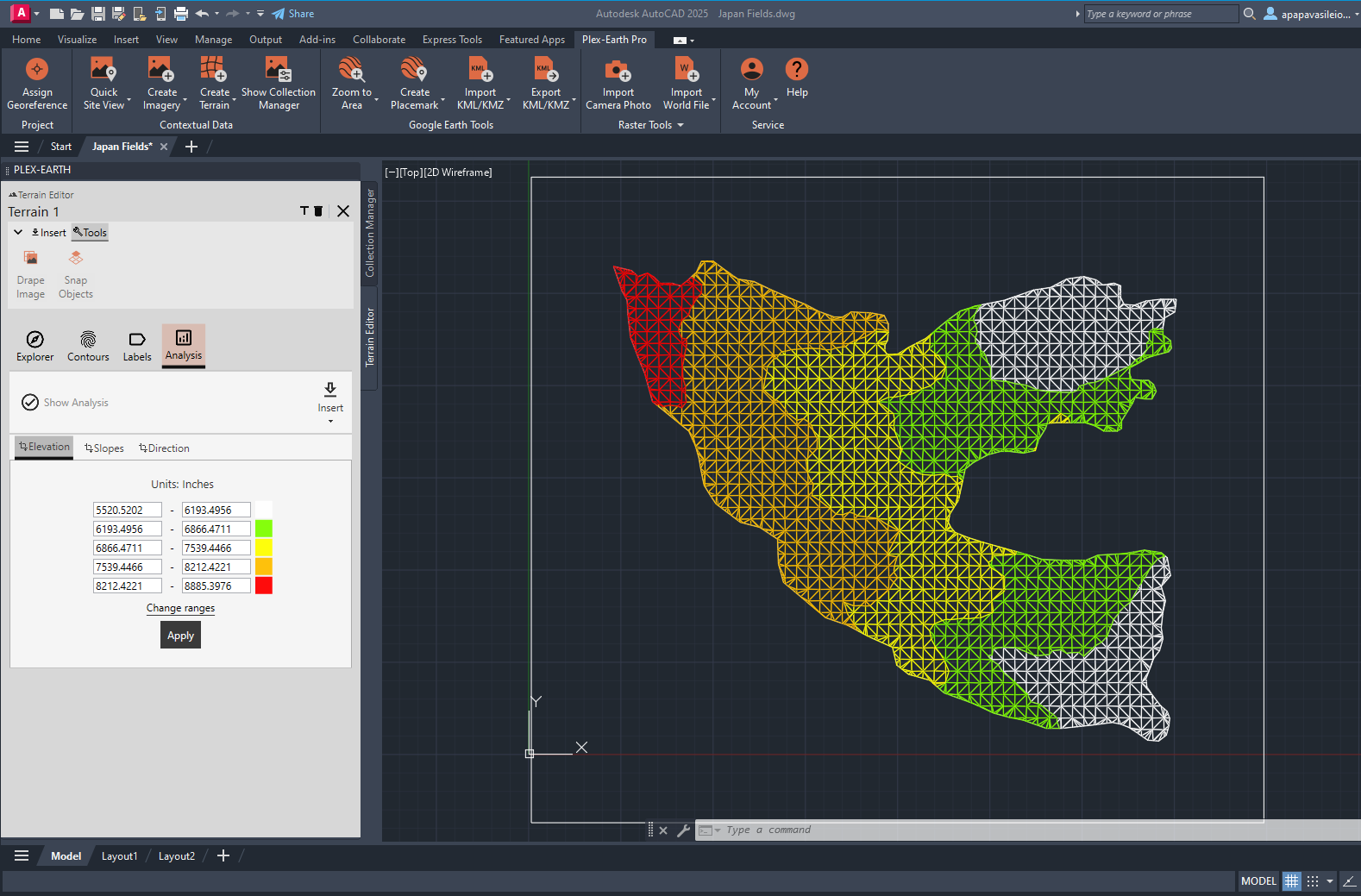The width and height of the screenshot is (1361, 896).
Task: Click the Change ranges link
Action: click(180, 608)
